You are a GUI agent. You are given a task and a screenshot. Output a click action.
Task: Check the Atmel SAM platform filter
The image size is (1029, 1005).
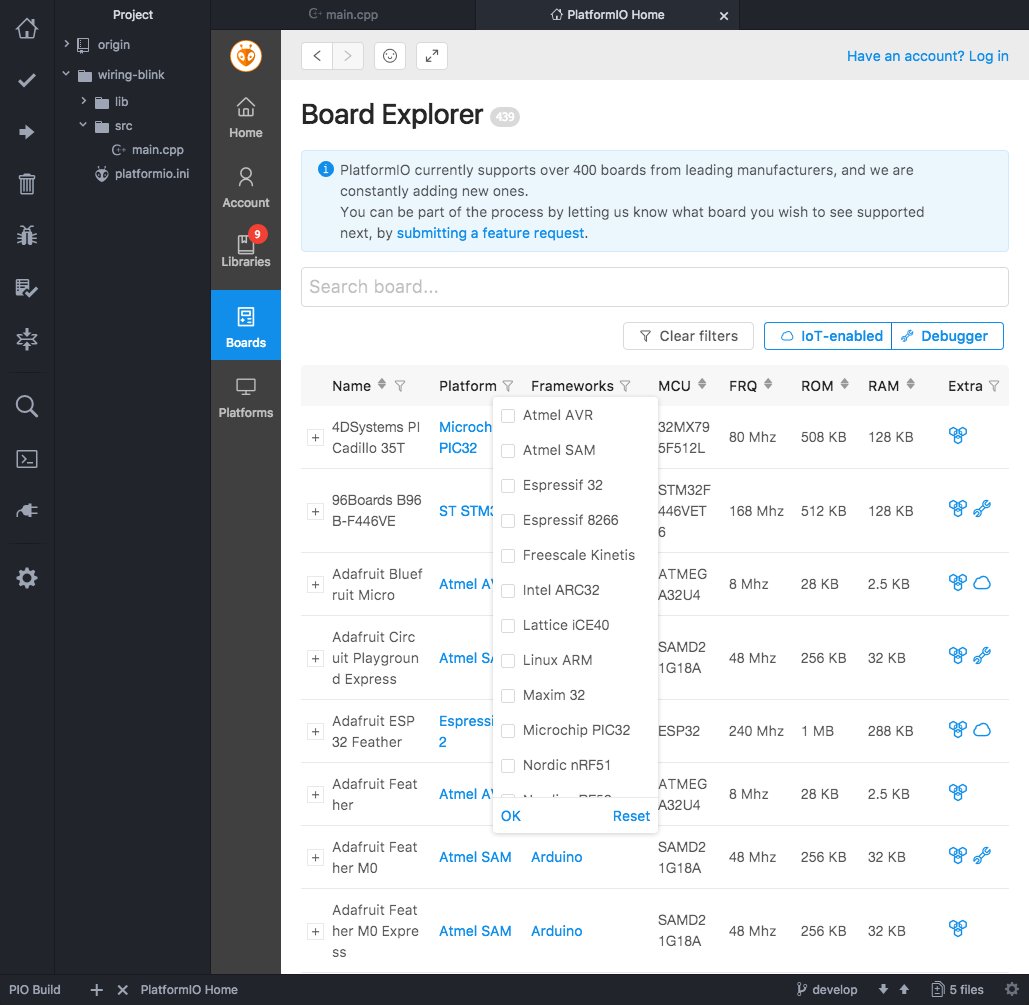[508, 450]
